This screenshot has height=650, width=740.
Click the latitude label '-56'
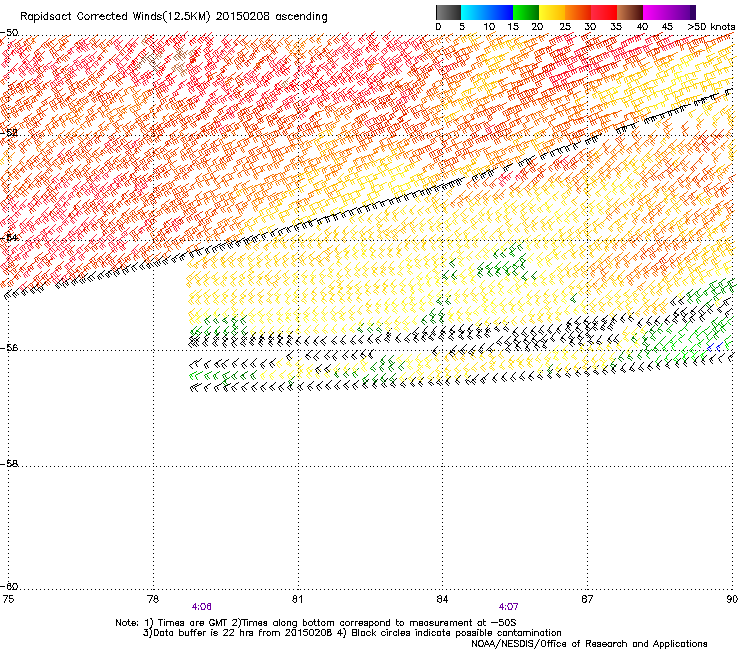point(9,348)
